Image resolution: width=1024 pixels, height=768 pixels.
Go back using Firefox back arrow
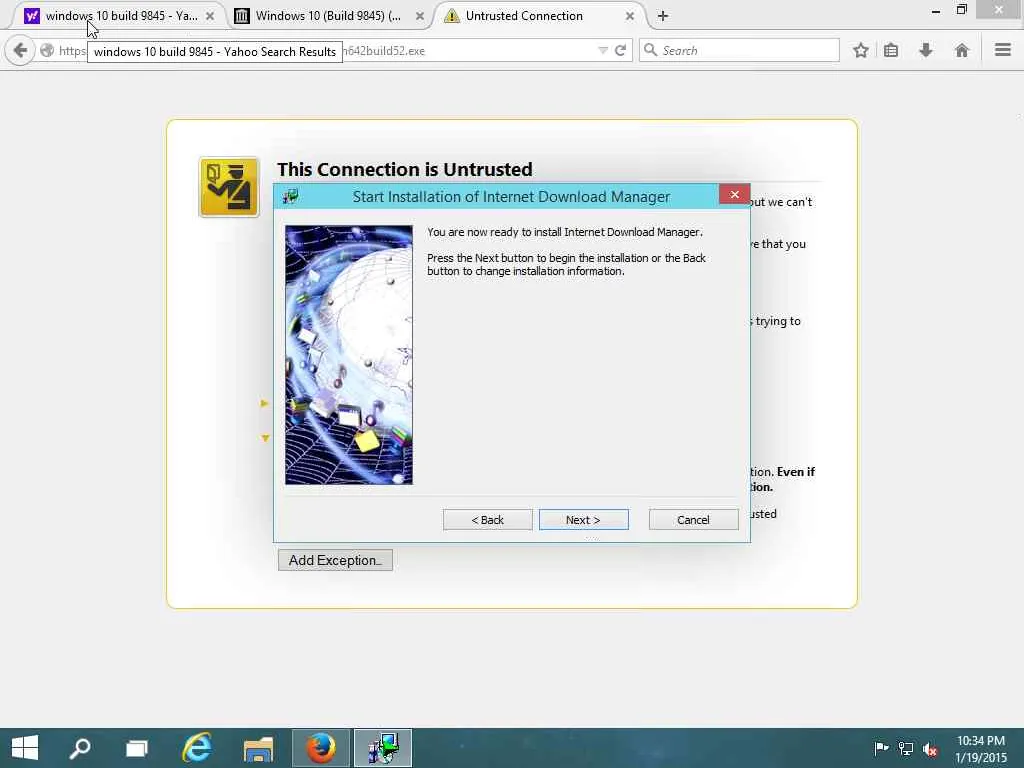pyautogui.click(x=20, y=50)
